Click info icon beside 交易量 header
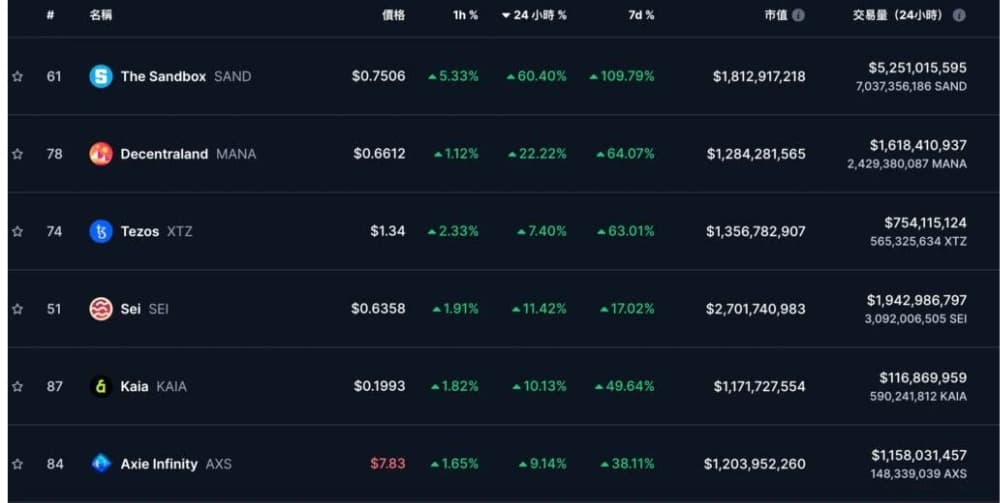This screenshot has width=1000, height=503. coord(959,15)
